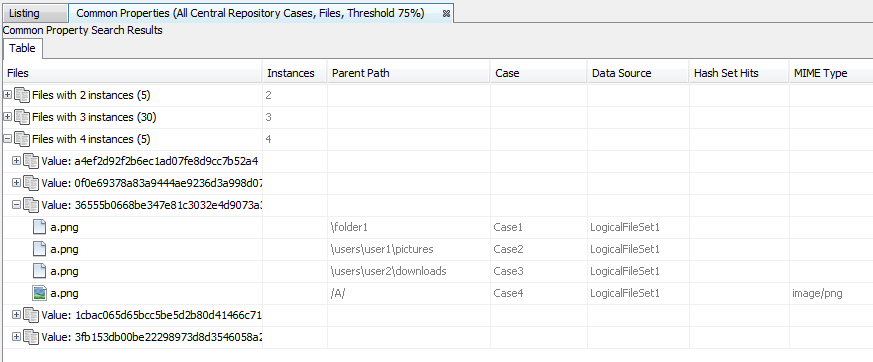Collapse 'Files with 4 instances (5)' node

[7, 139]
